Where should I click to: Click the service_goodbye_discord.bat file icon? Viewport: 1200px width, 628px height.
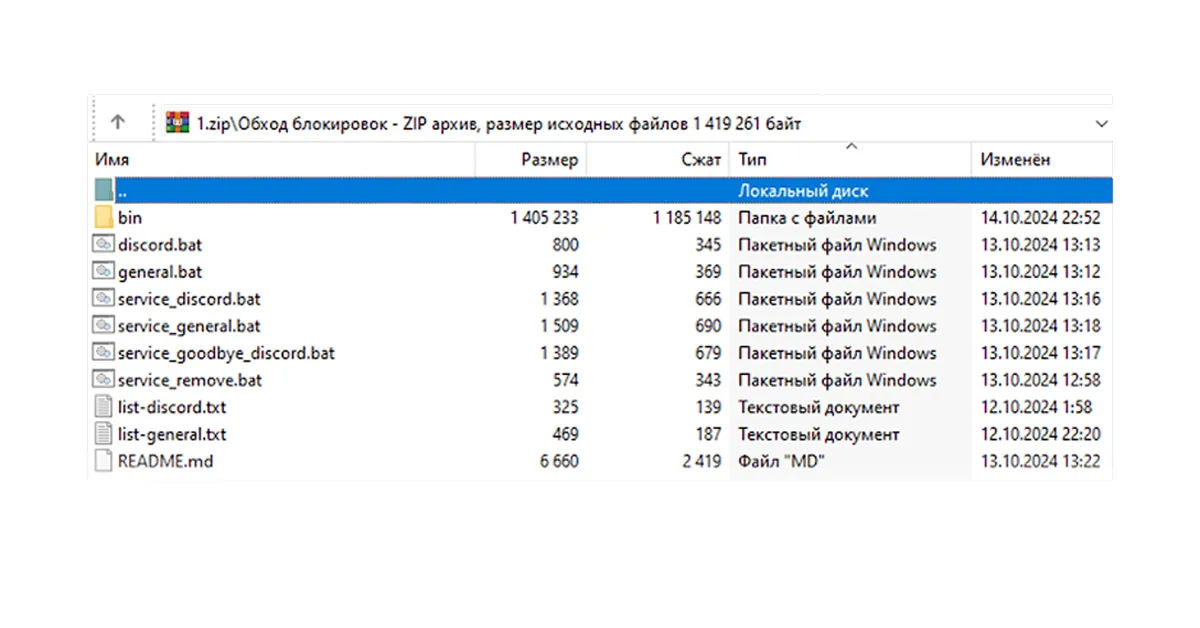point(104,352)
